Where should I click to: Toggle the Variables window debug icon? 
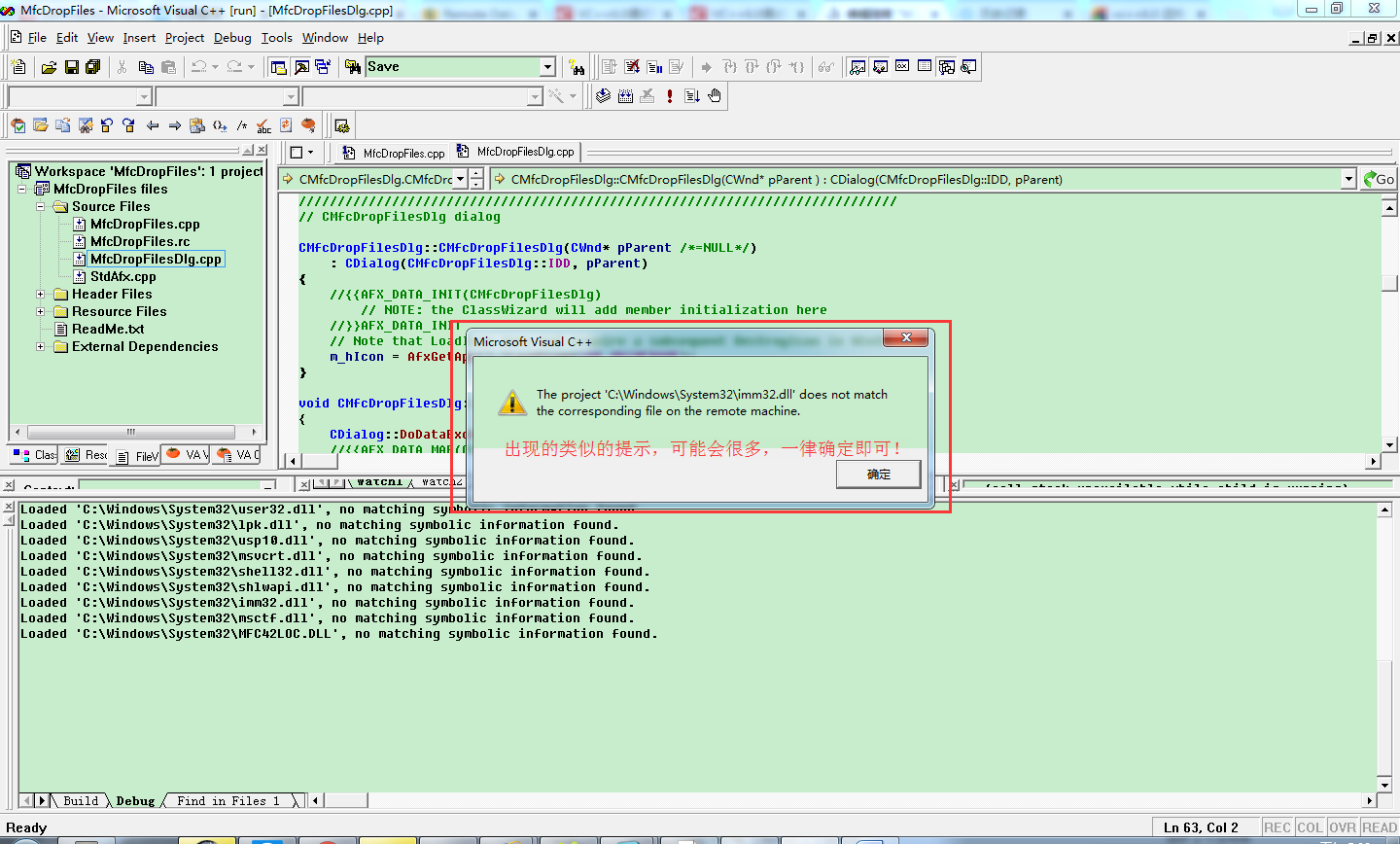[x=880, y=67]
